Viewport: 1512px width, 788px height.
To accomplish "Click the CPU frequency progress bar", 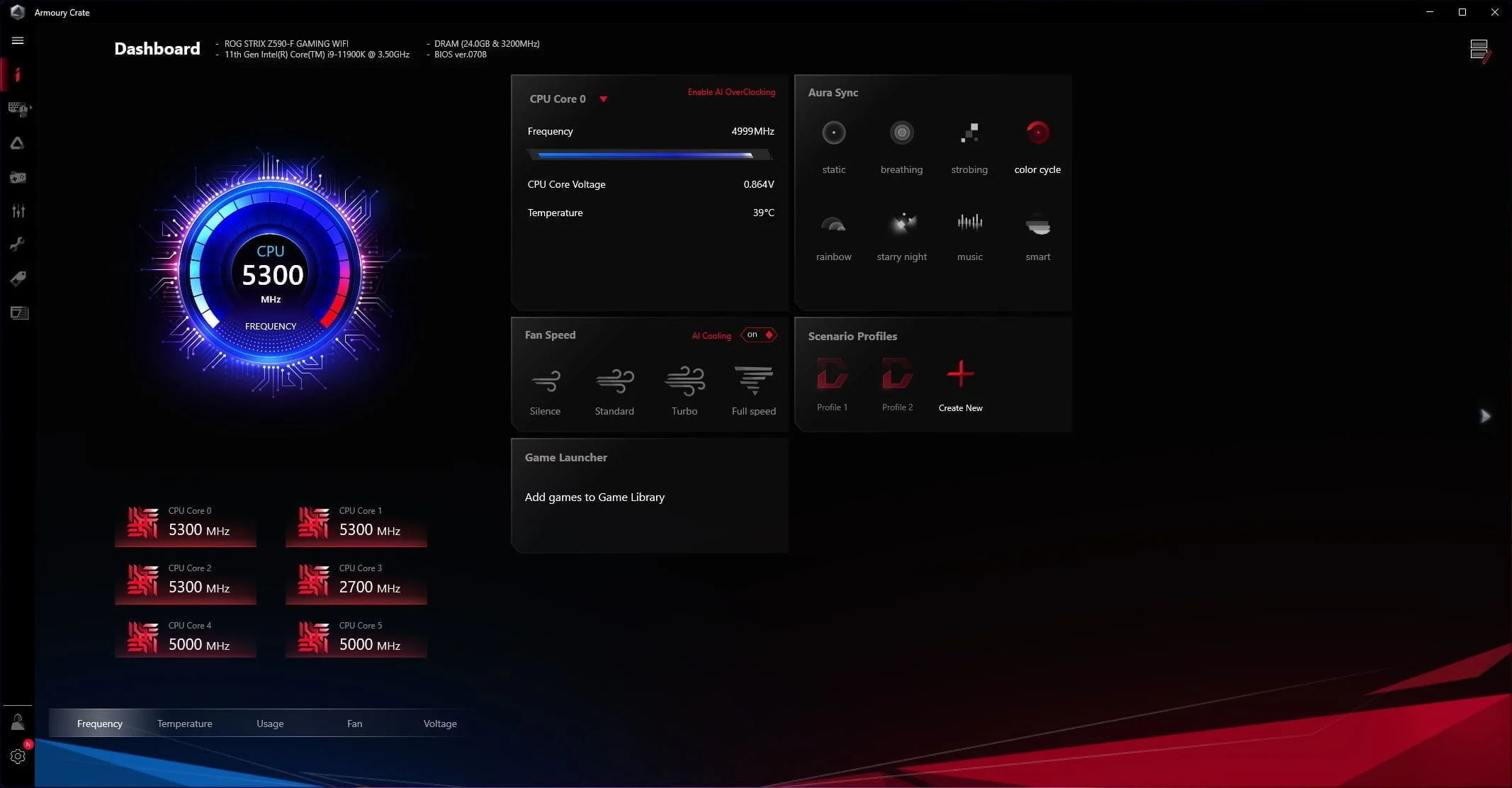I will [x=648, y=155].
